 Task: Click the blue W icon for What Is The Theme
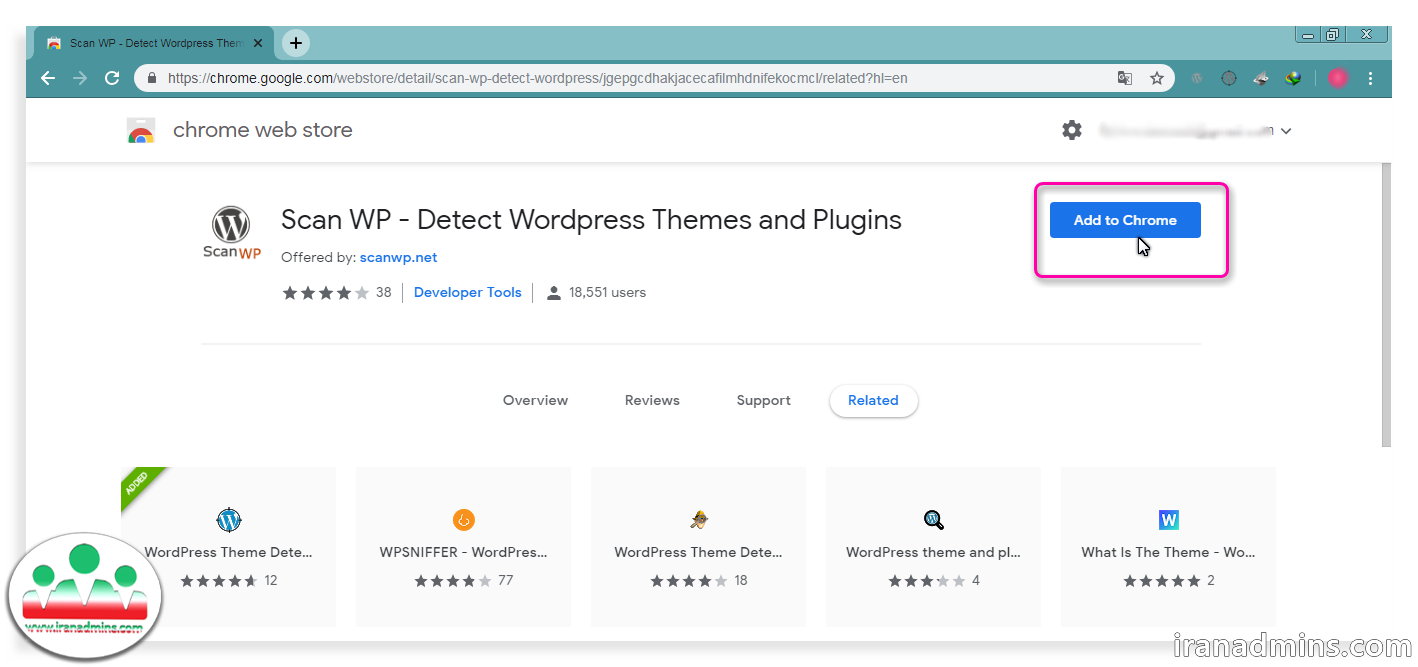(x=1169, y=520)
